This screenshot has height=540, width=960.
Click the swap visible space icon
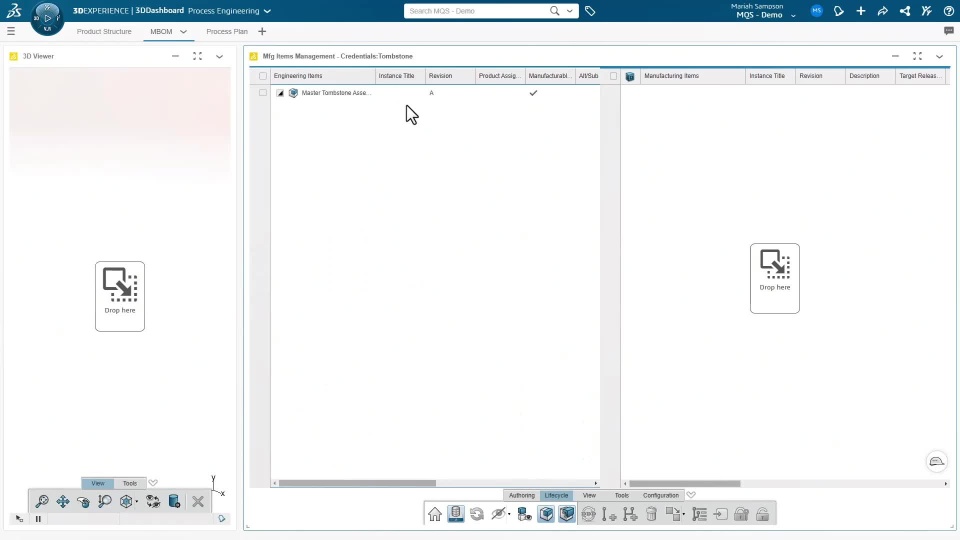[x=153, y=501]
